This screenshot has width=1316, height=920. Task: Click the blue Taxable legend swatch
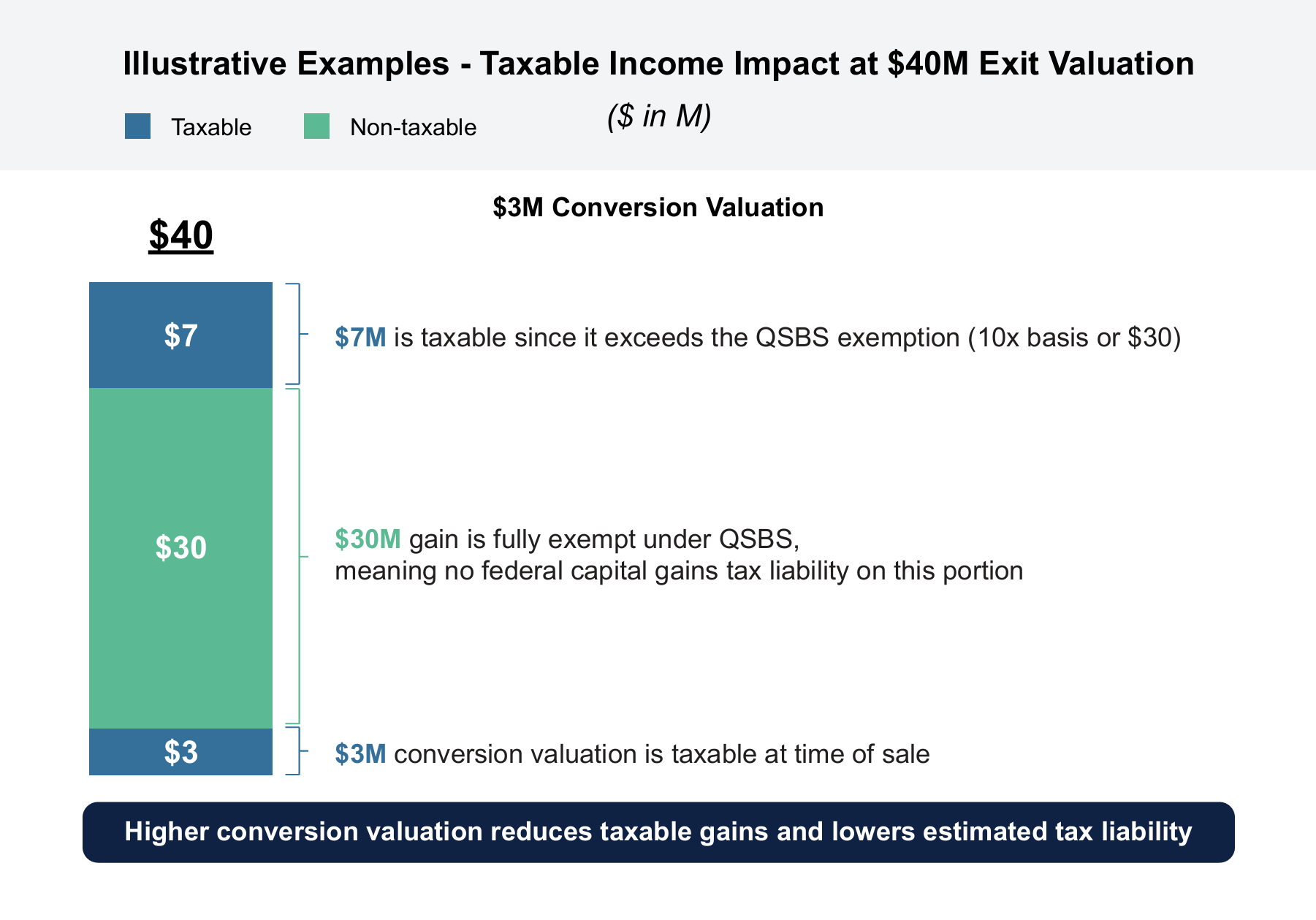pyautogui.click(x=137, y=126)
